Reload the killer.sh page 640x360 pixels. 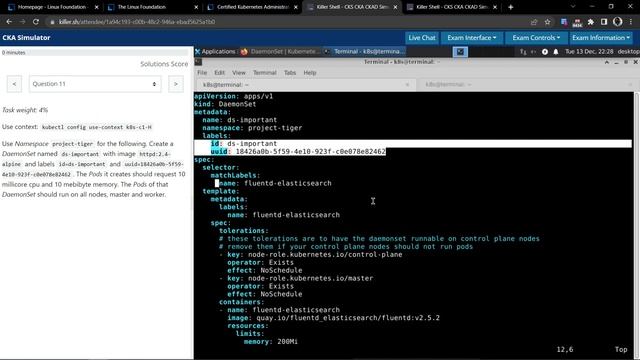click(36, 22)
